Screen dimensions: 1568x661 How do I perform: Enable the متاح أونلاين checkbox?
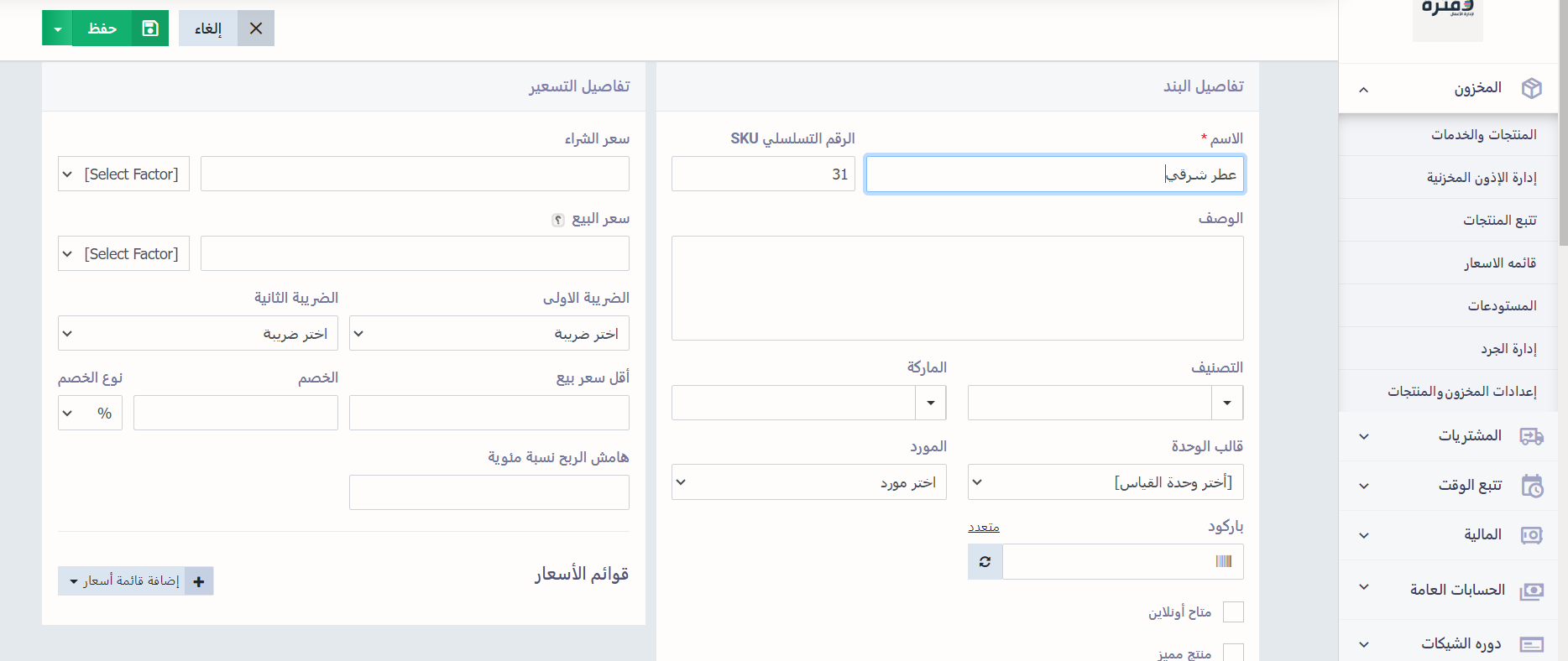[1233, 612]
